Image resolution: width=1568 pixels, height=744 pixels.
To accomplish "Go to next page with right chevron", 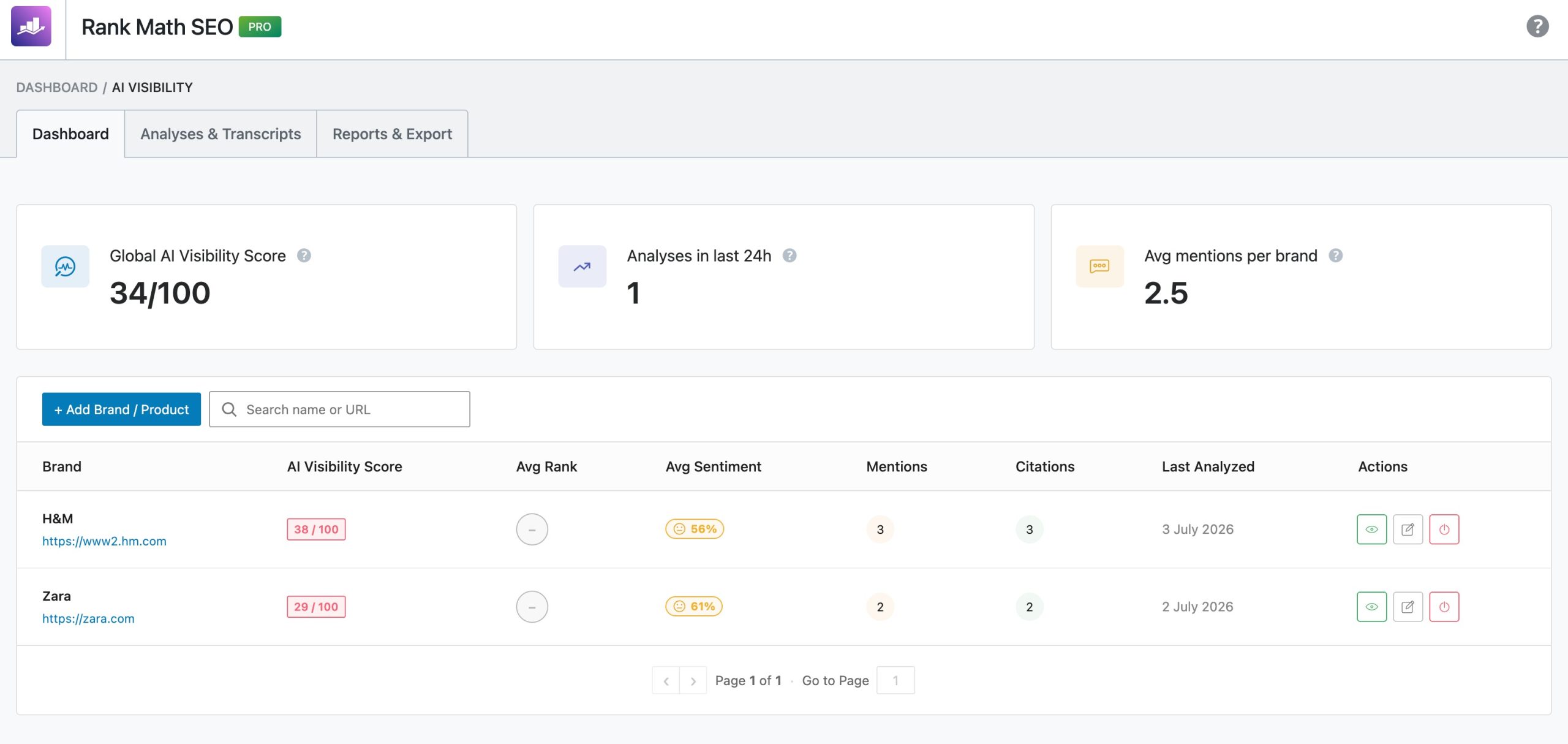I will pyautogui.click(x=693, y=680).
